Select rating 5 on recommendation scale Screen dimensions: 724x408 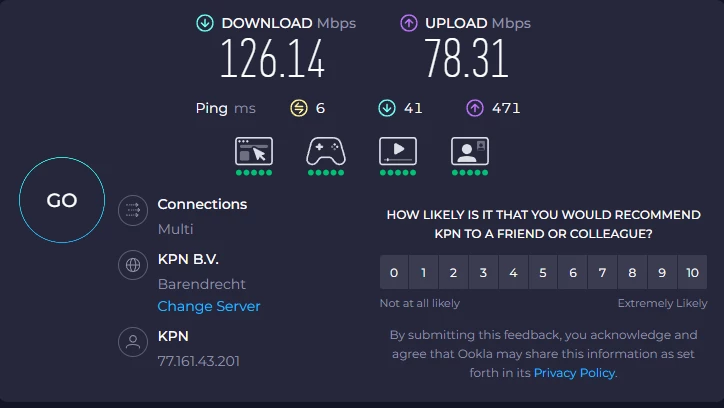click(x=543, y=272)
